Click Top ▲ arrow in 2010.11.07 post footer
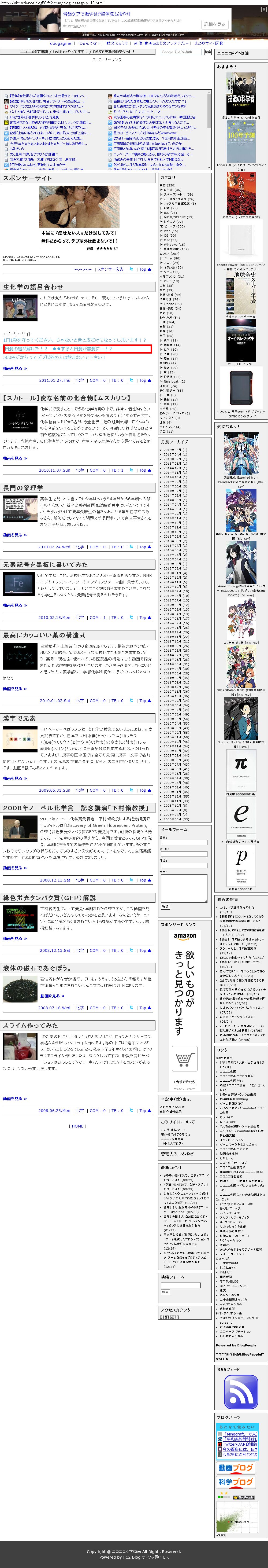This screenshot has height=1568, width=268. 145,470
